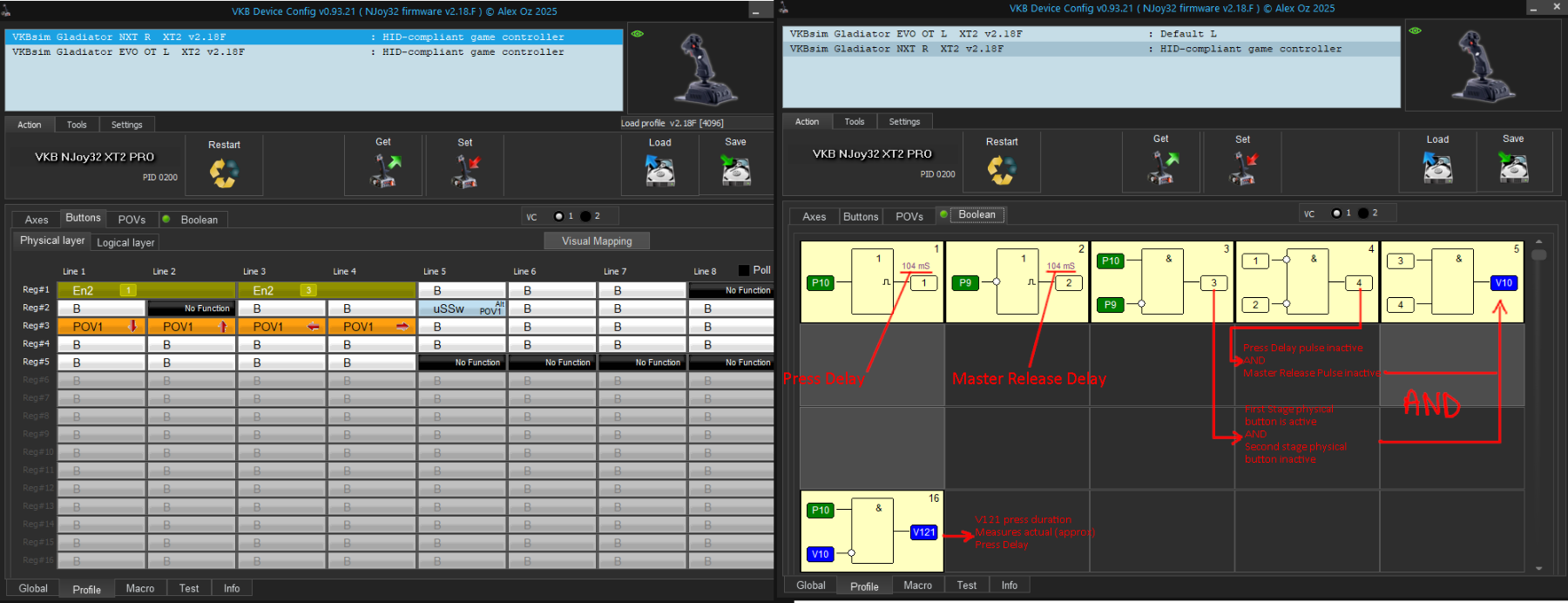Click the boolean panel scrollbar thumb

tap(1539, 255)
